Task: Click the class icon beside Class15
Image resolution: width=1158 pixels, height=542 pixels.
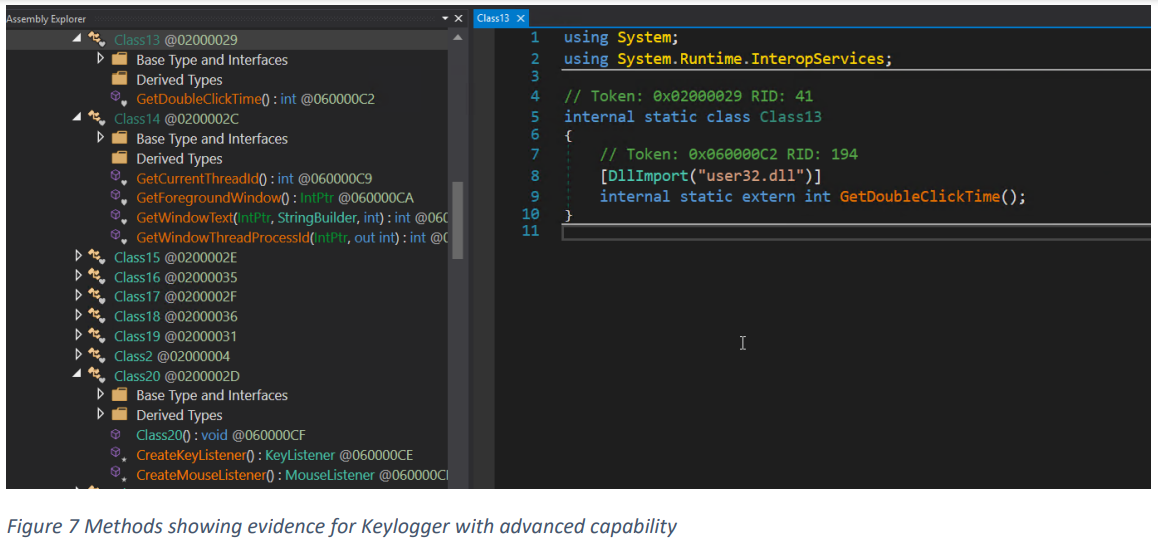Action: point(96,257)
